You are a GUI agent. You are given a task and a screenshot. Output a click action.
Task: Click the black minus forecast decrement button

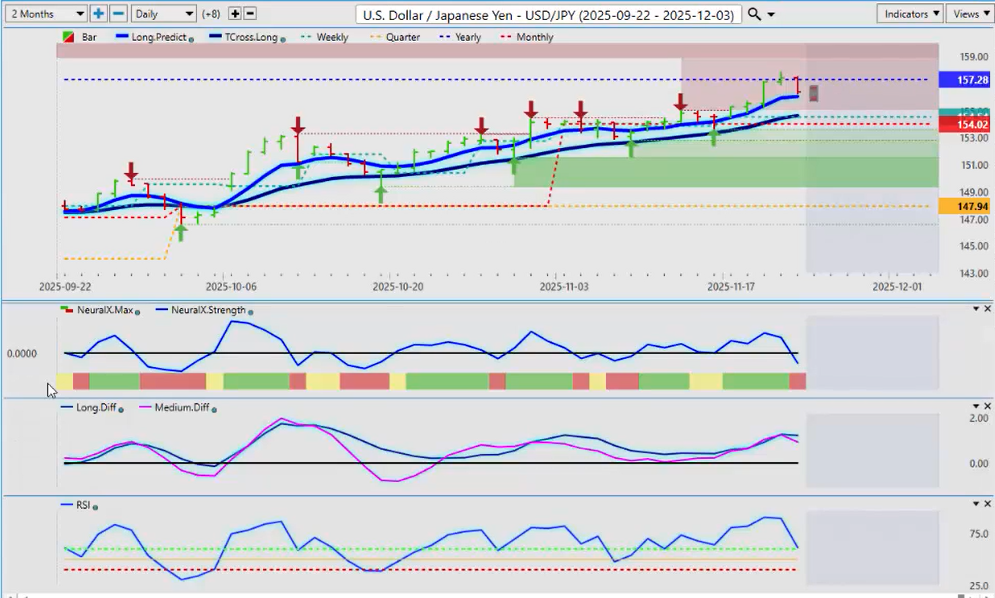pyautogui.click(x=250, y=14)
